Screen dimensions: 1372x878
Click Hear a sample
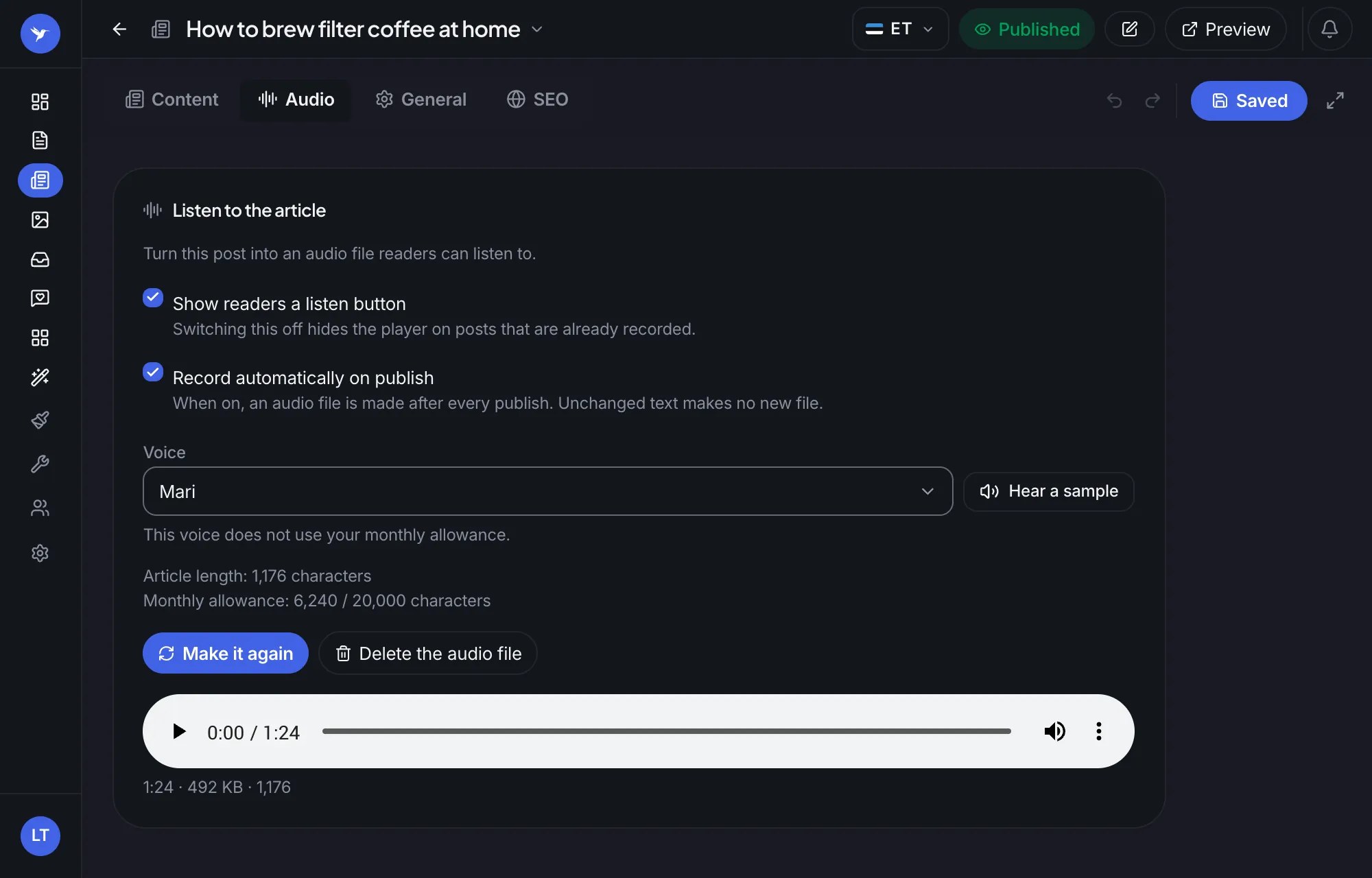point(1048,491)
